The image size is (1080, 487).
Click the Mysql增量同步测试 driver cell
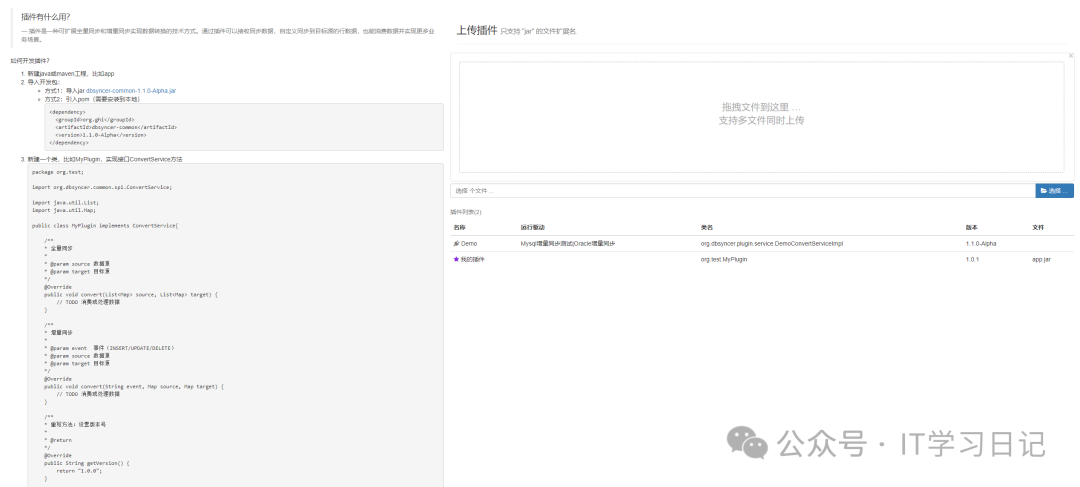tap(567, 243)
